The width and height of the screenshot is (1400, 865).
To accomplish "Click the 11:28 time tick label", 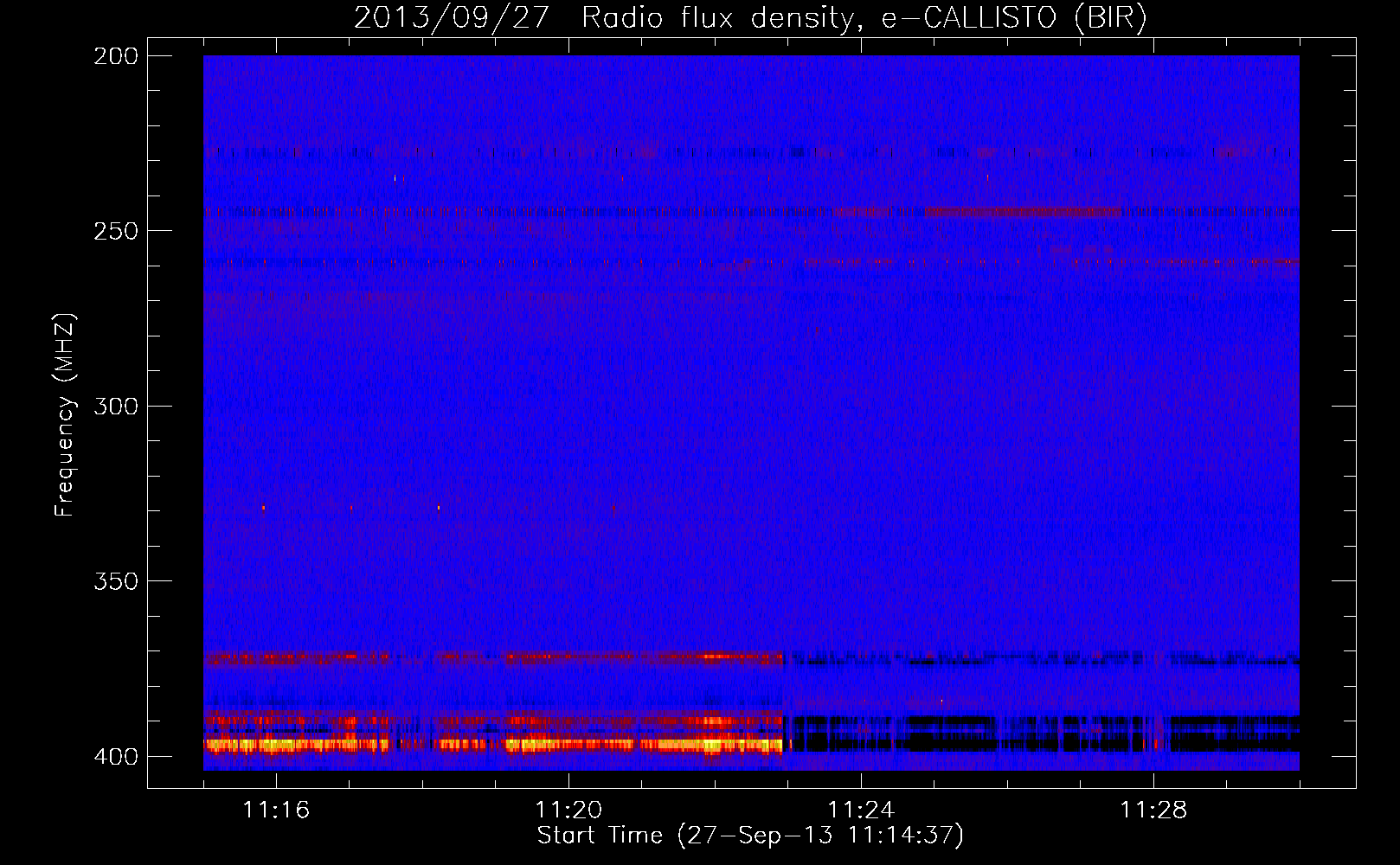I will pyautogui.click(x=1153, y=811).
